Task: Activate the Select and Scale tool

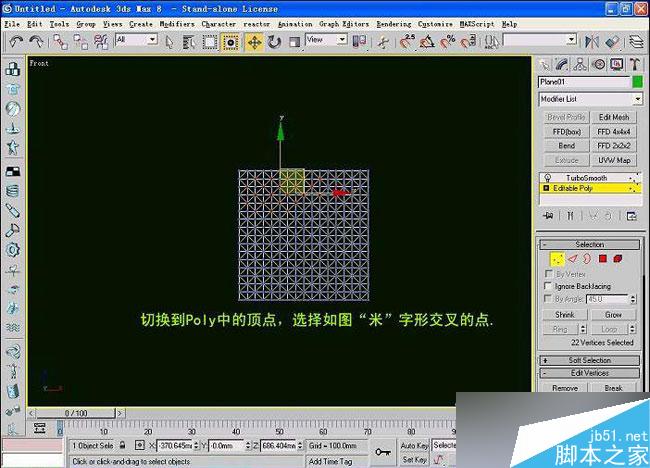Action: pos(294,42)
